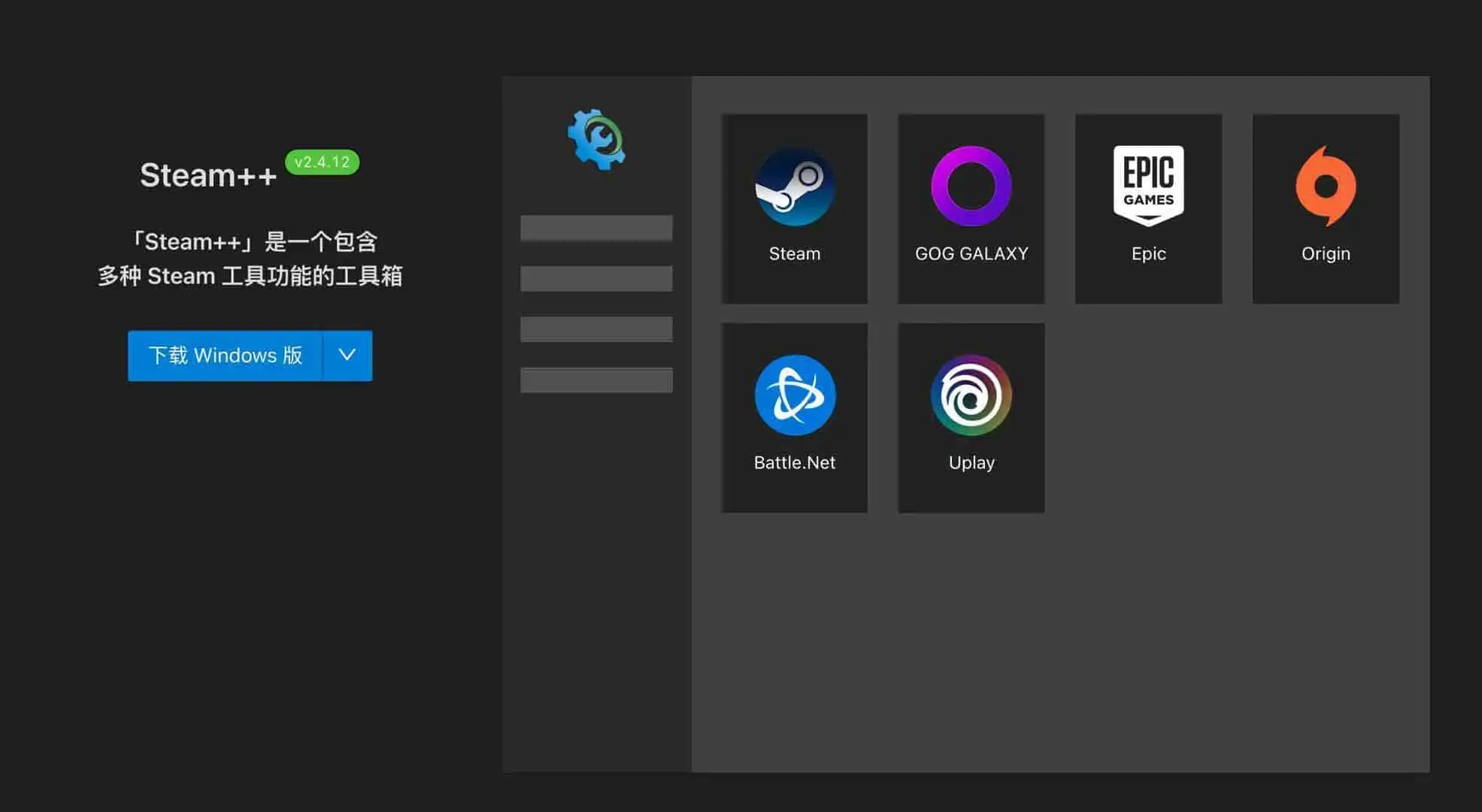
Task: Select the second sidebar menu placeholder bar
Action: click(x=596, y=278)
